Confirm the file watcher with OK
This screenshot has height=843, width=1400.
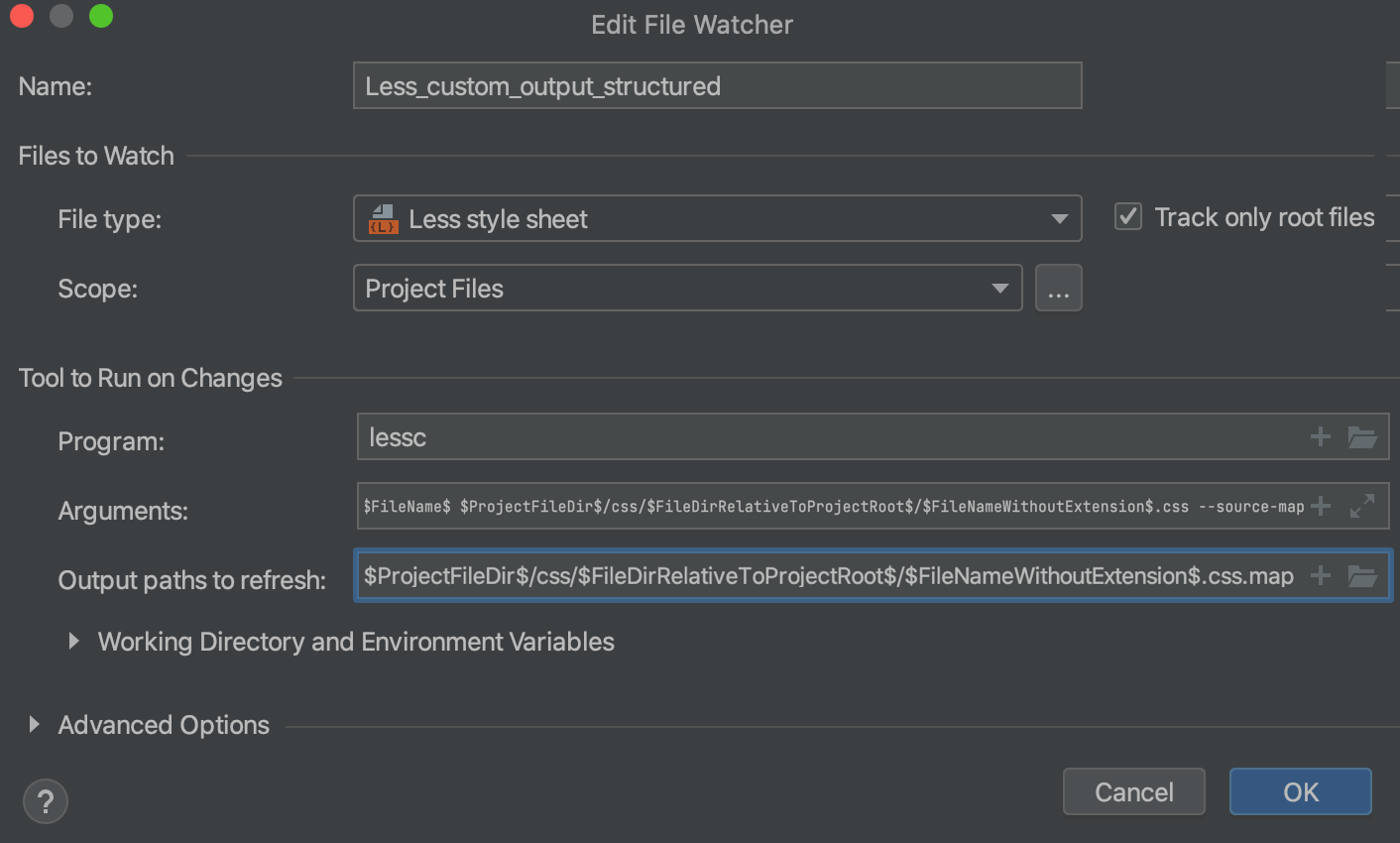tap(1300, 791)
